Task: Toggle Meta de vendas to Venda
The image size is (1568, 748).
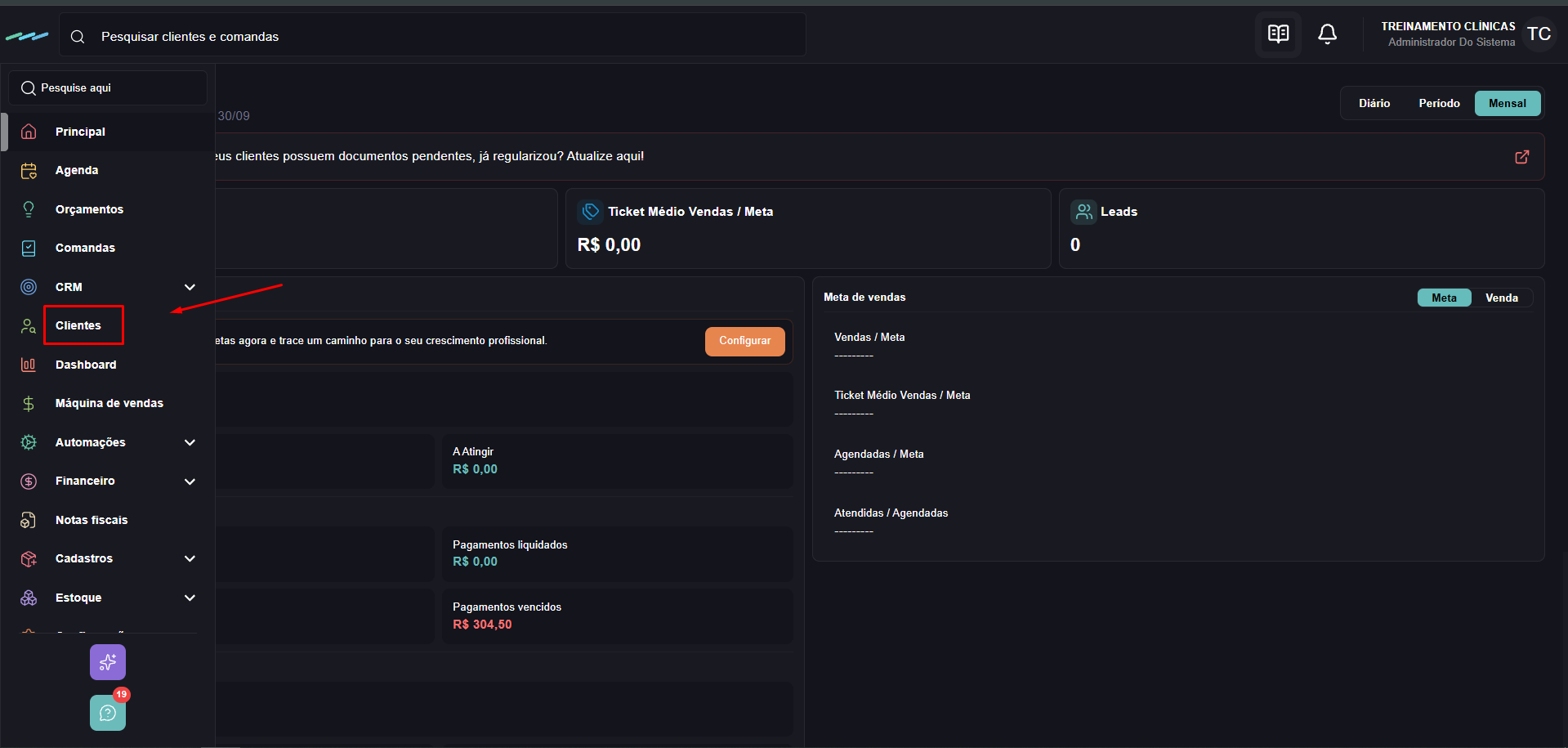Action: pos(1501,298)
